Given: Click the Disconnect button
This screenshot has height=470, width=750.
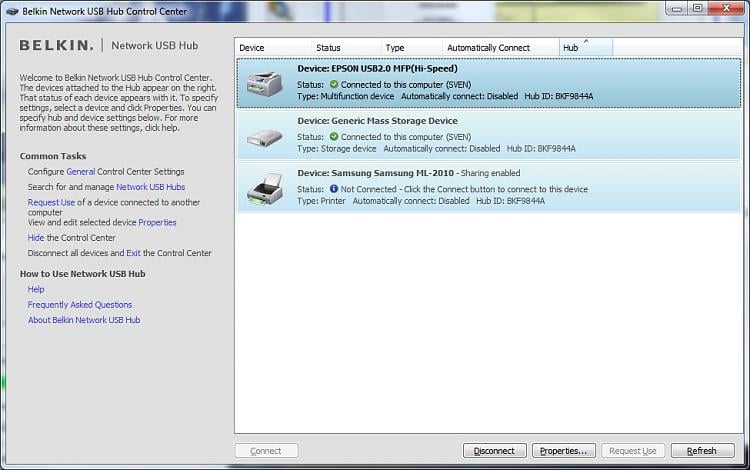Looking at the screenshot, I should [x=495, y=450].
